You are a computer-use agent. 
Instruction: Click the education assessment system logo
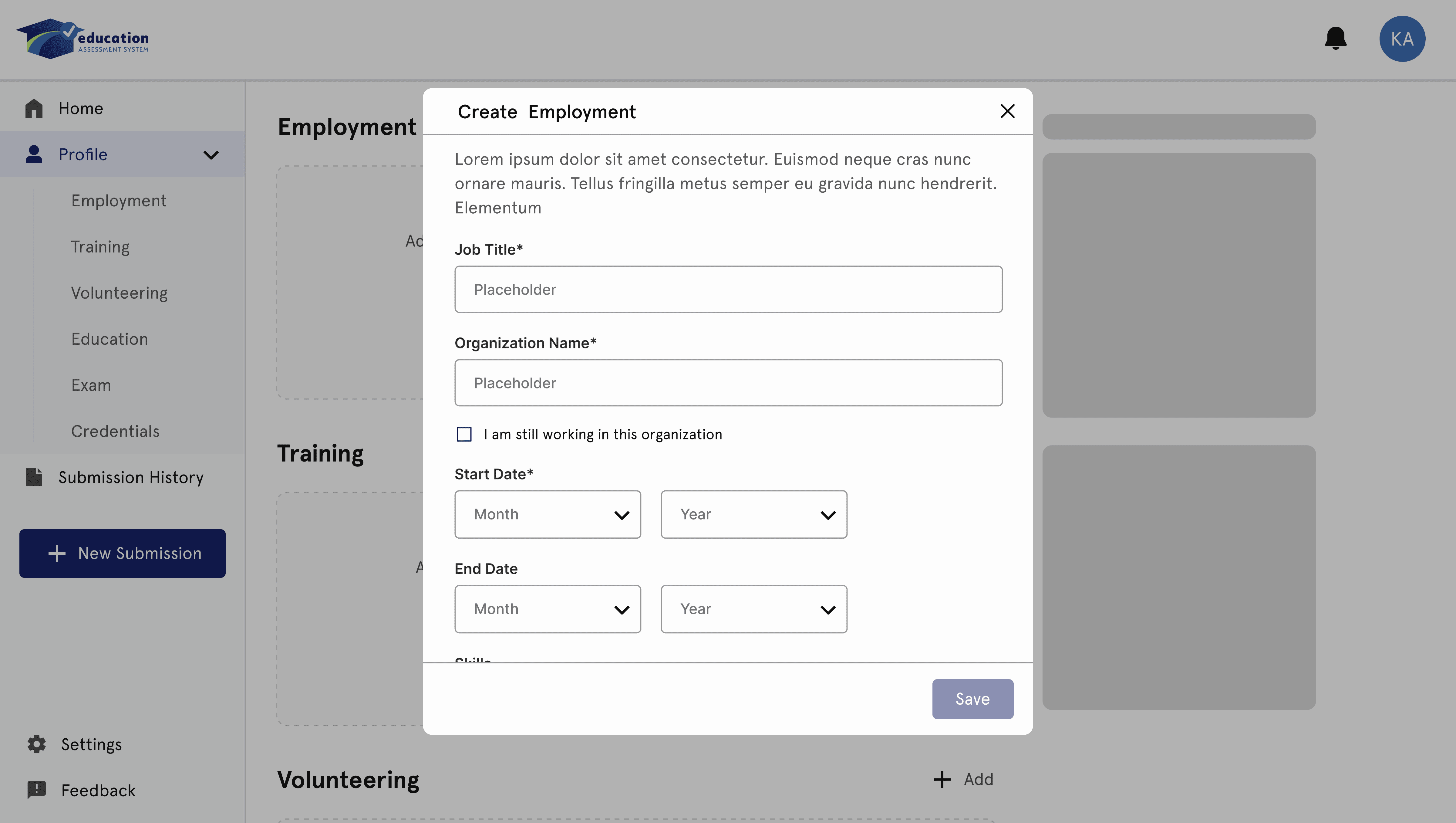pos(83,39)
